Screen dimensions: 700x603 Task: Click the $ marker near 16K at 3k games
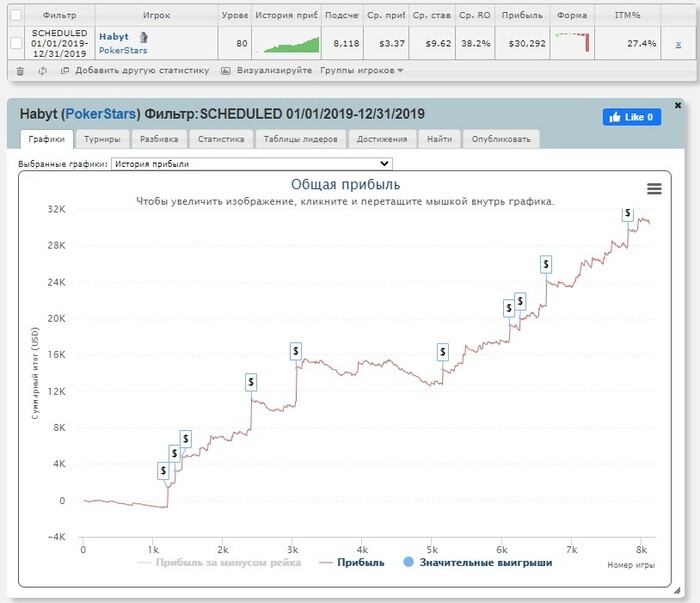[296, 352]
